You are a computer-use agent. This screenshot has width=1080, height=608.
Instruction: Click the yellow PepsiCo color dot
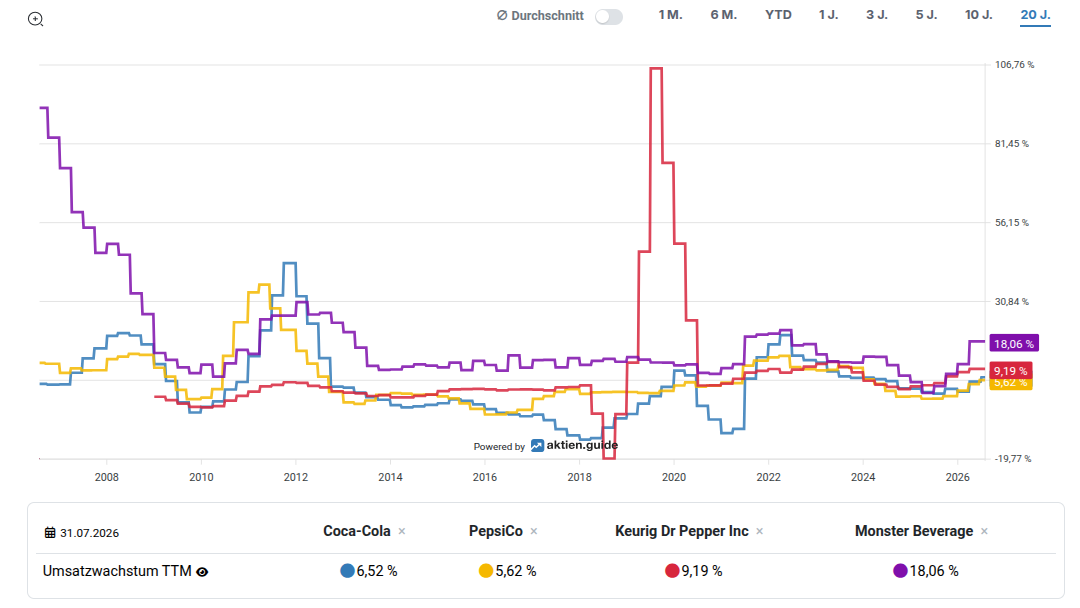point(486,571)
